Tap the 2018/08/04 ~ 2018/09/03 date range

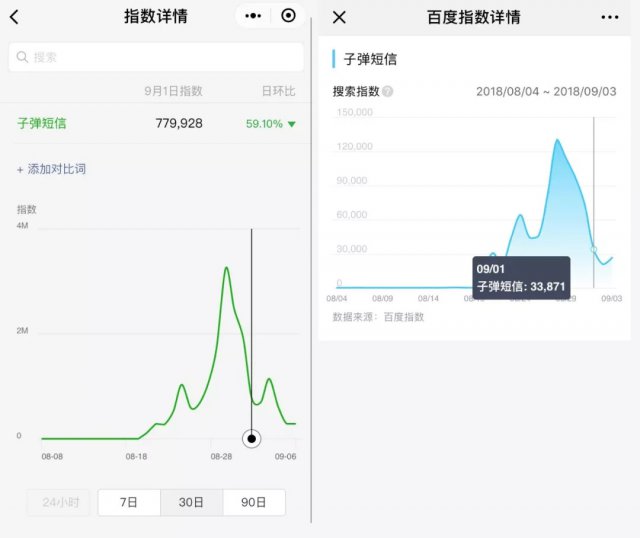[546, 92]
